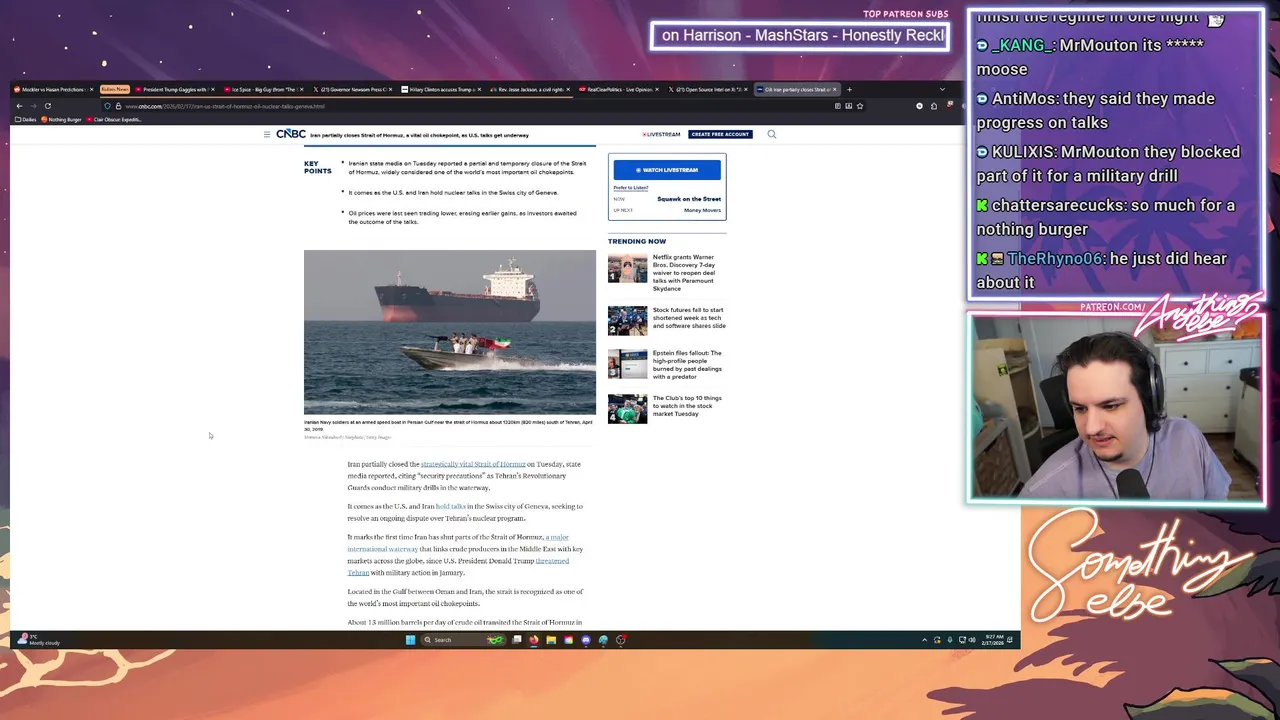Click the blue WATCH LIVESTREAM button
The width and height of the screenshot is (1280, 720).
tap(667, 170)
